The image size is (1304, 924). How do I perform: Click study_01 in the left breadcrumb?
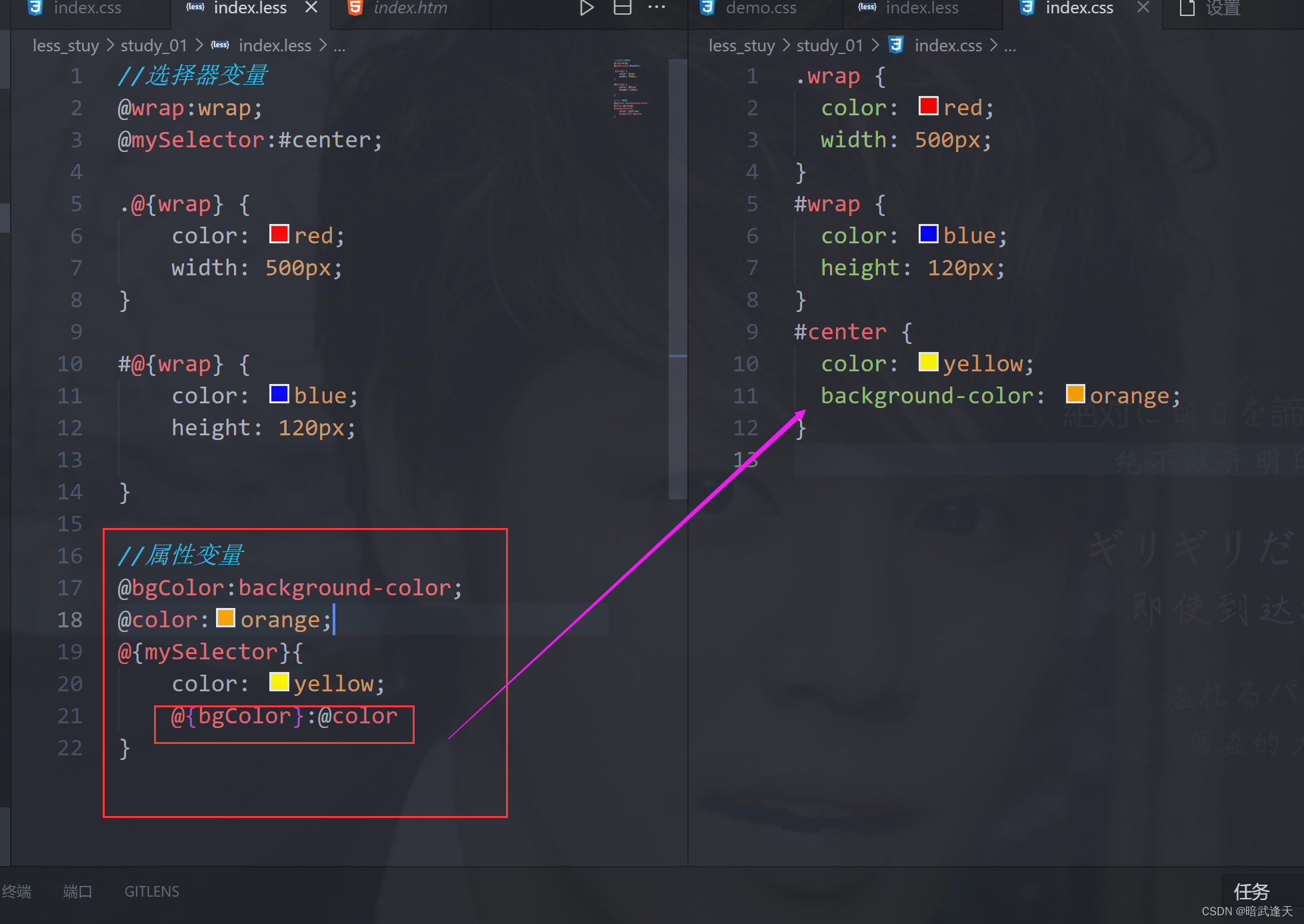tap(153, 45)
